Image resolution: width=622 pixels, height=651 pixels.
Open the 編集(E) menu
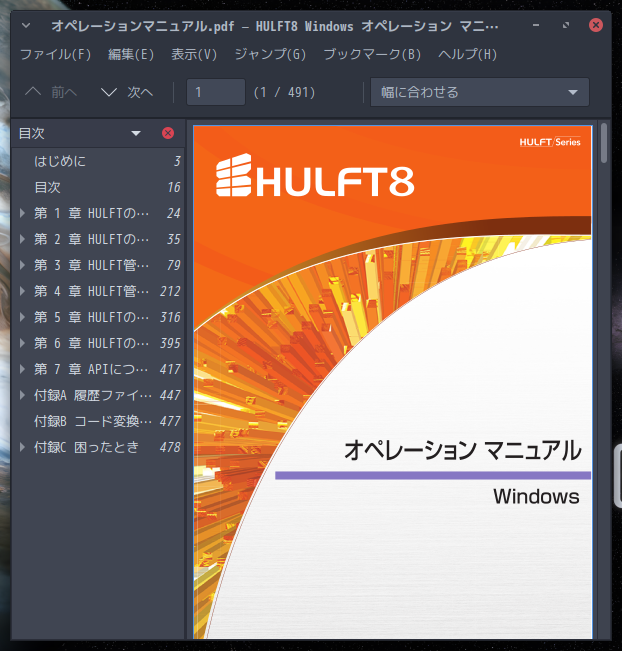(131, 54)
